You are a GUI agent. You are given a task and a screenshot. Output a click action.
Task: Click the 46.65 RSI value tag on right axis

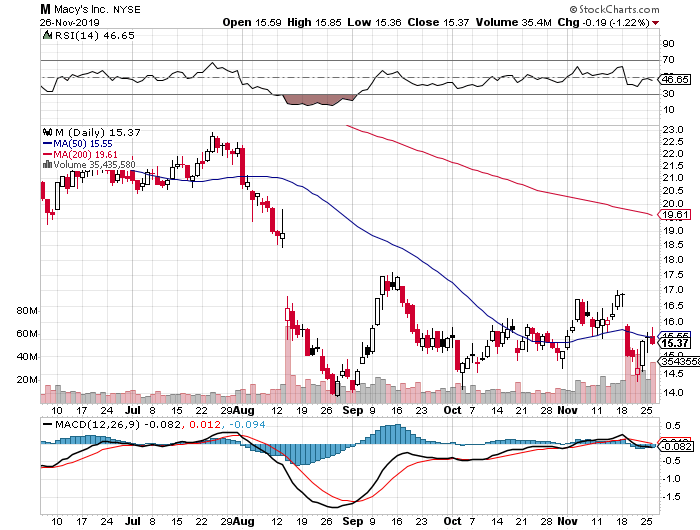(675, 80)
